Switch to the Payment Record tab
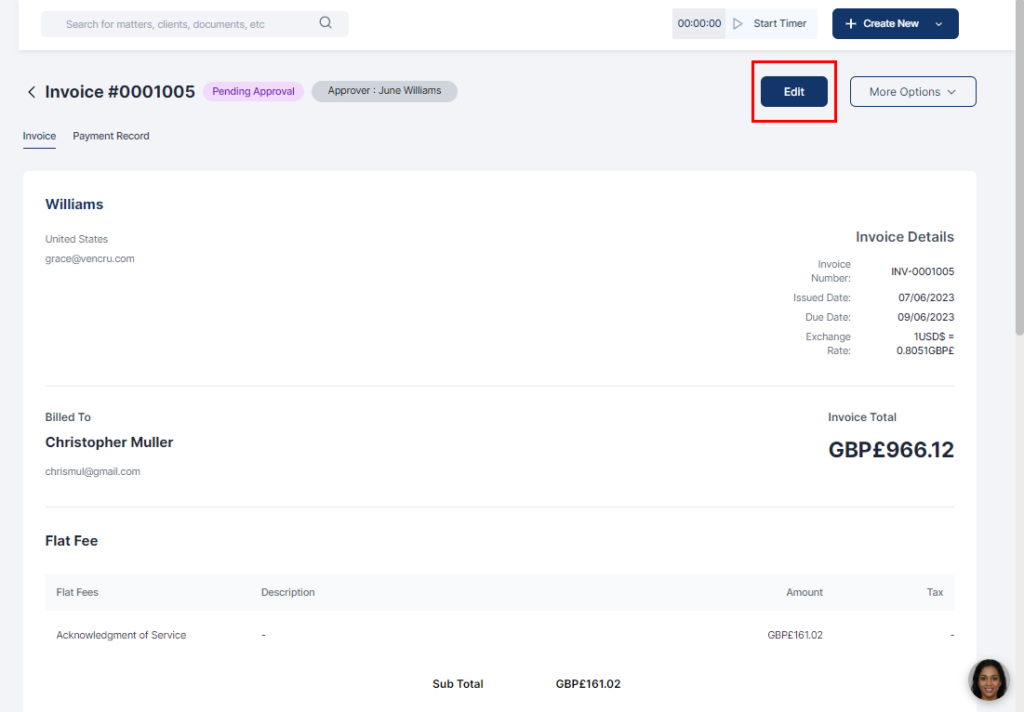Image resolution: width=1024 pixels, height=712 pixels. click(111, 136)
